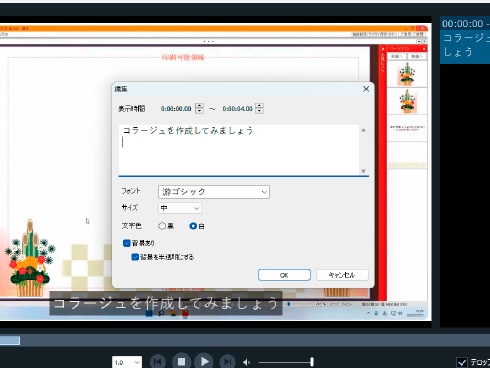490x368 pixels.
Task: Click into the caption text input area
Action: point(239,150)
